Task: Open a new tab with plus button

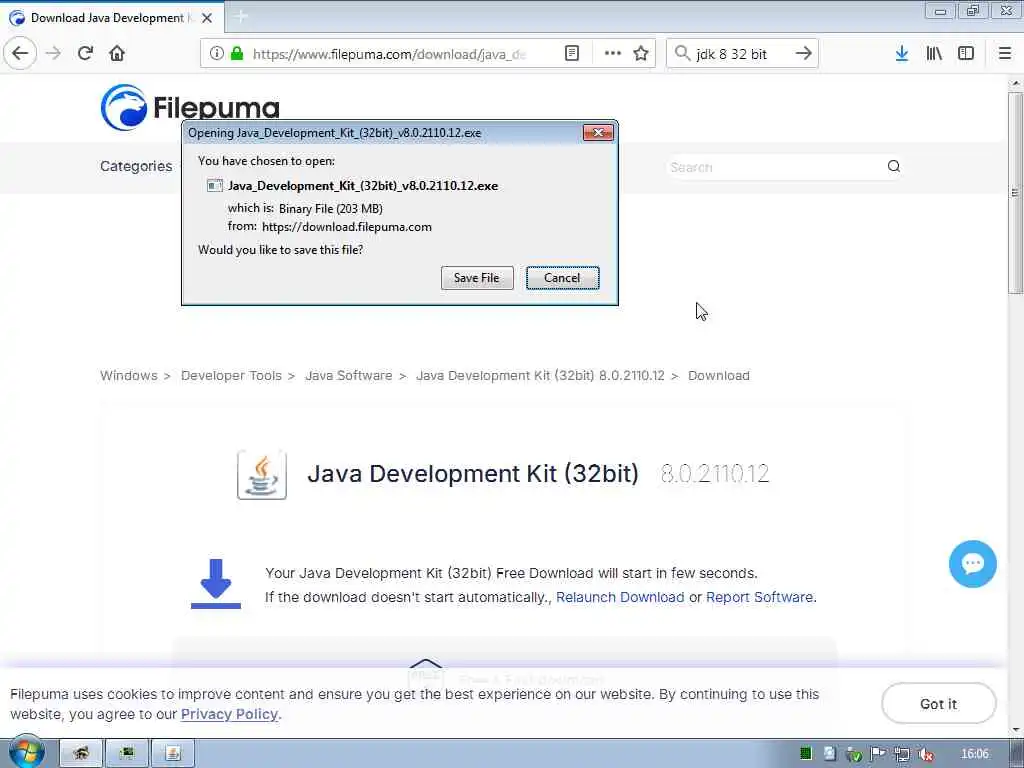Action: click(241, 17)
